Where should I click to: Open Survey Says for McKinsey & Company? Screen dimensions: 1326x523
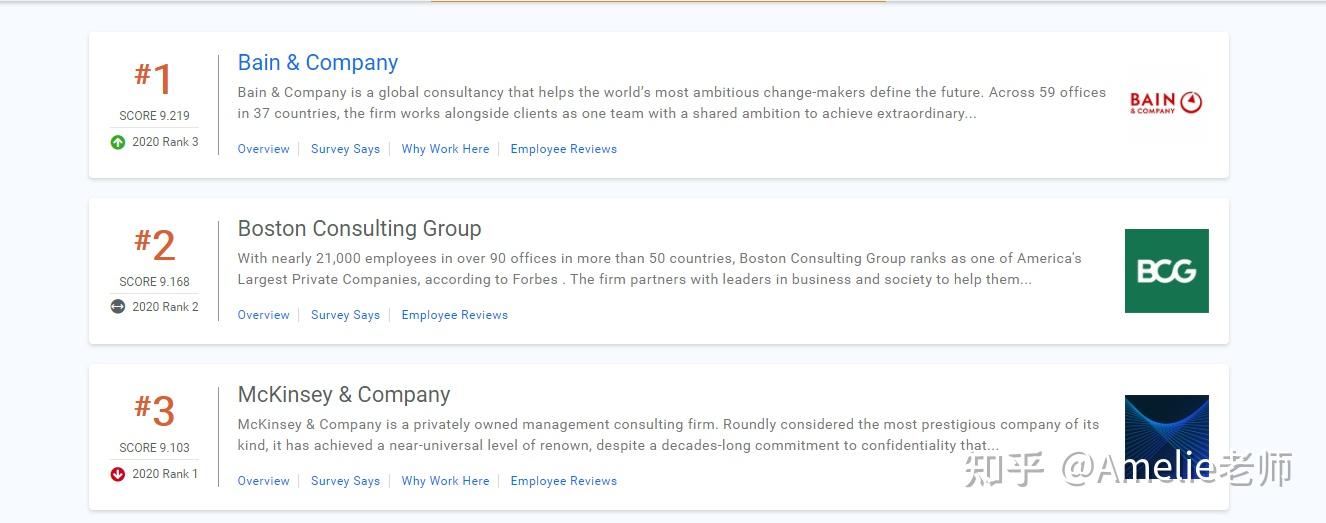tap(346, 481)
